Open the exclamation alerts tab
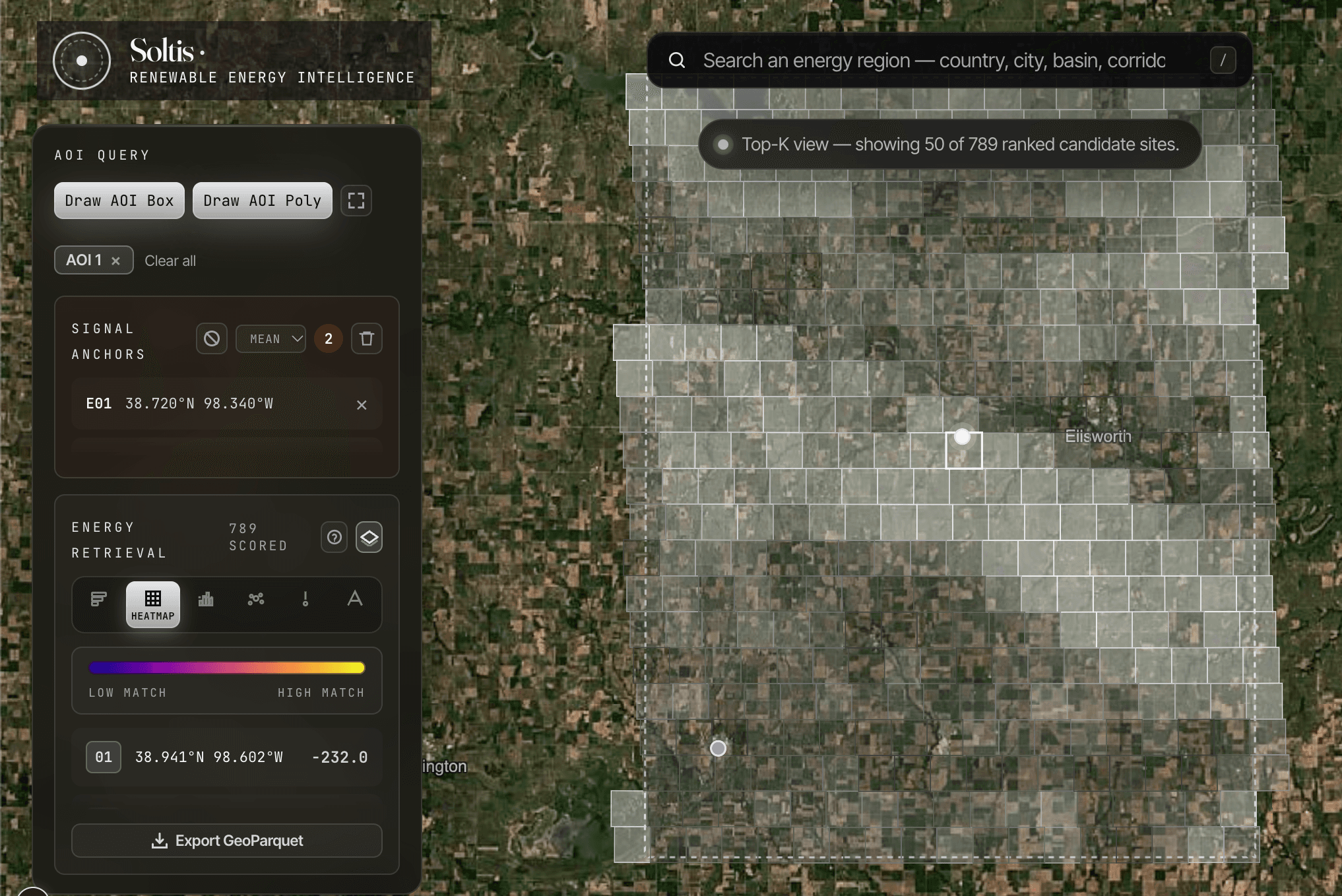This screenshot has width=1342, height=896. 305,599
